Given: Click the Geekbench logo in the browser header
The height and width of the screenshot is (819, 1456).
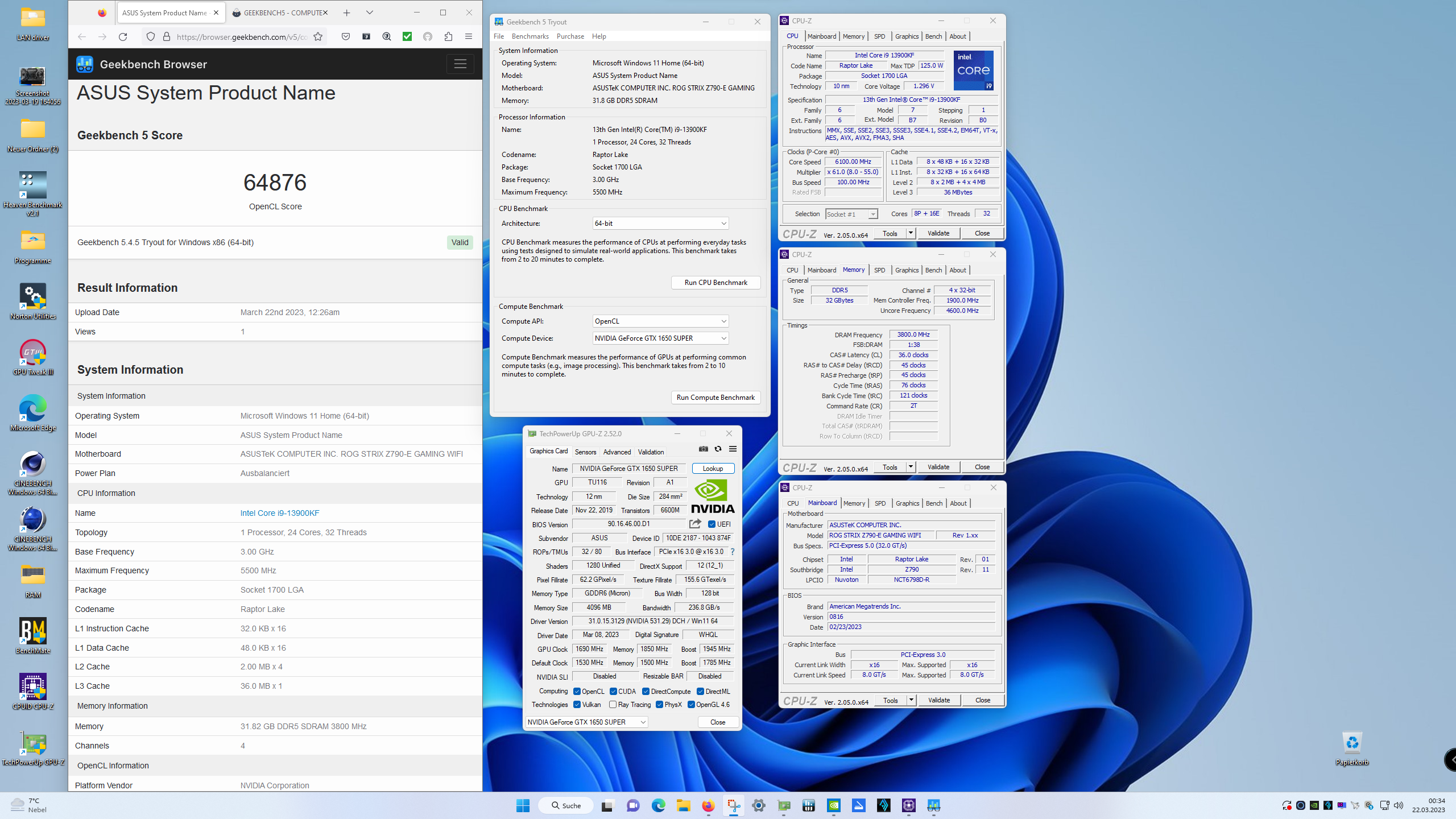Looking at the screenshot, I should (x=85, y=64).
